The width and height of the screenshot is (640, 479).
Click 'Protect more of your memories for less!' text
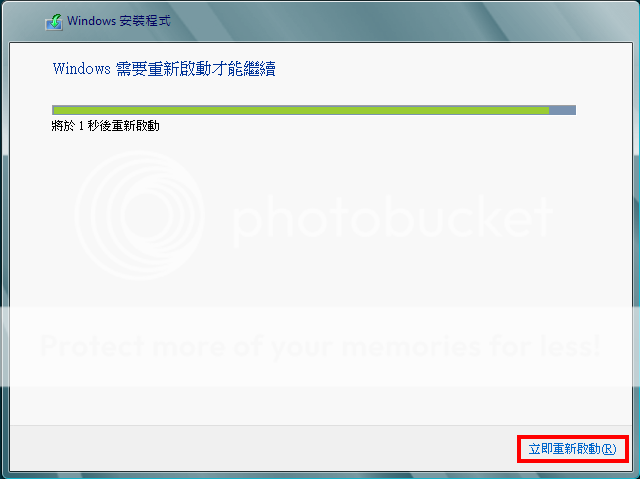click(x=320, y=346)
